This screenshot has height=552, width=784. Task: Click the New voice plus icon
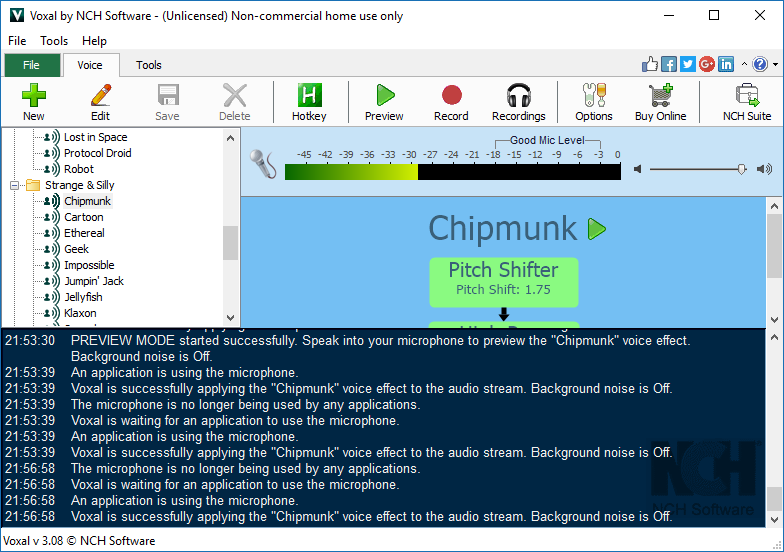tap(34, 95)
